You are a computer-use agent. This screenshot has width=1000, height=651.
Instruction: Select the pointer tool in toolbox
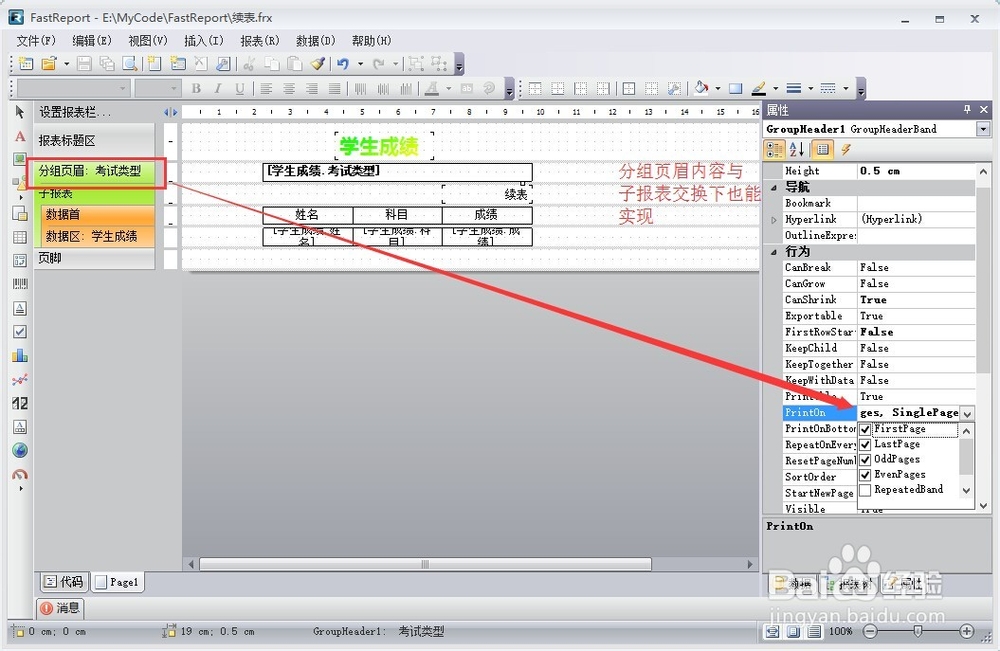20,112
